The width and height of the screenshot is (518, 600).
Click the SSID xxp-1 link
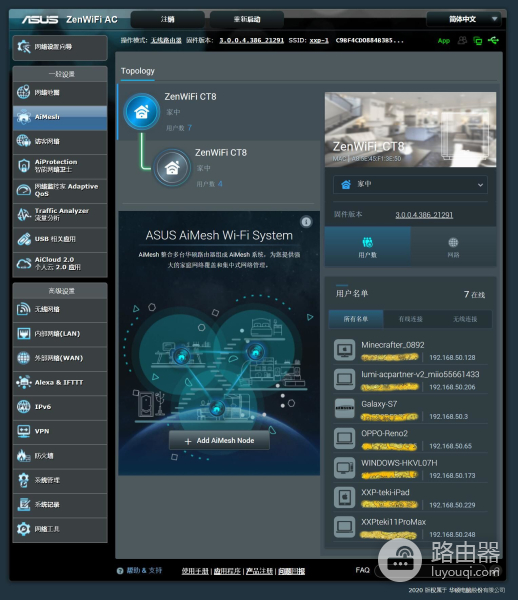[319, 41]
